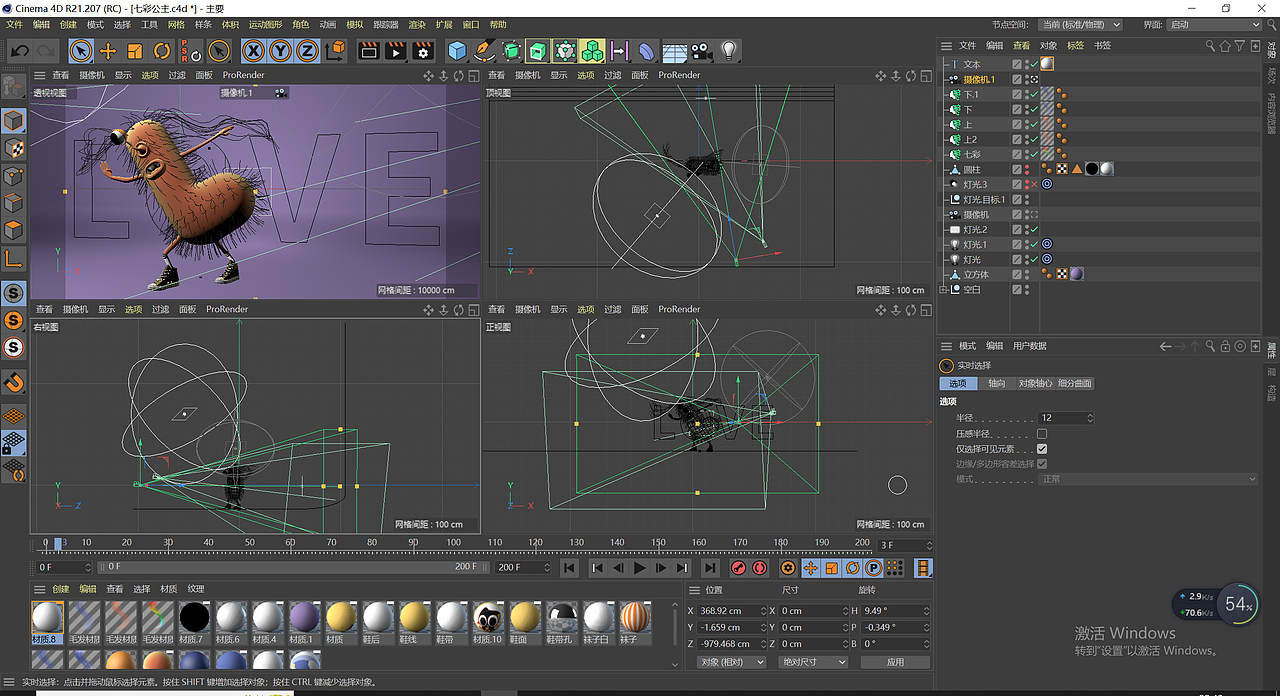Screen dimensions: 1280x696
Task: Open ProRender menu in top viewport
Action: coord(679,75)
